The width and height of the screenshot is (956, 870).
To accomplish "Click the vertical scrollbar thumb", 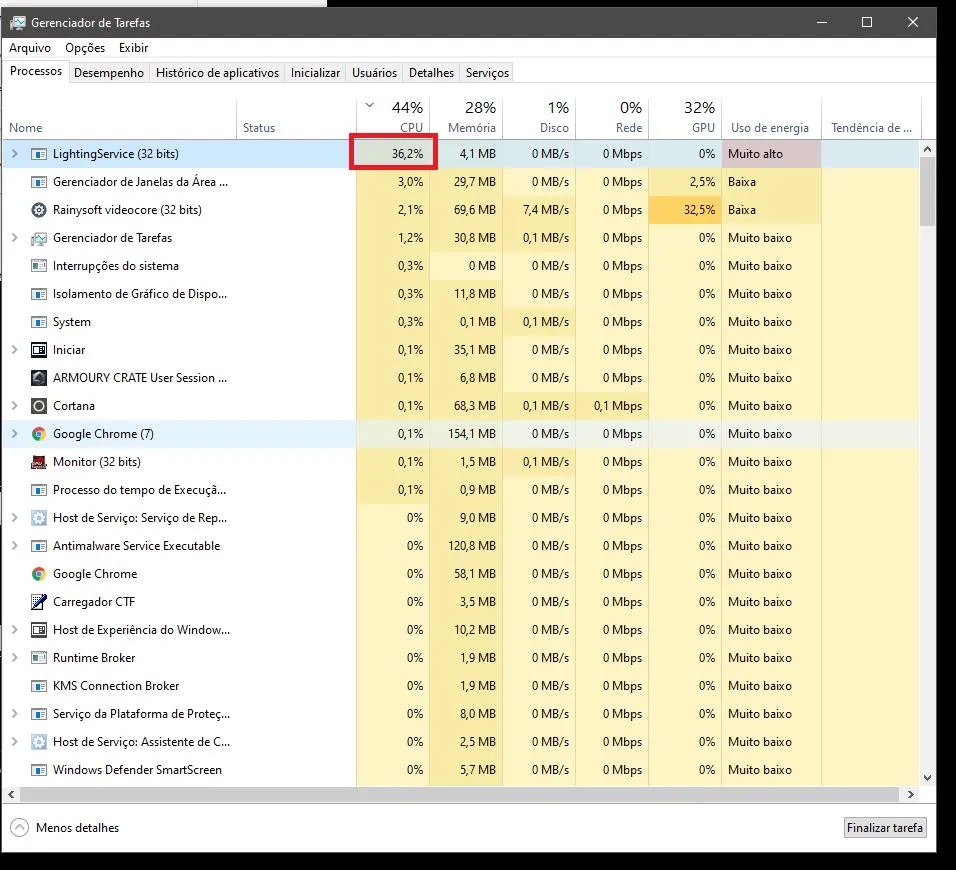I will 927,191.
